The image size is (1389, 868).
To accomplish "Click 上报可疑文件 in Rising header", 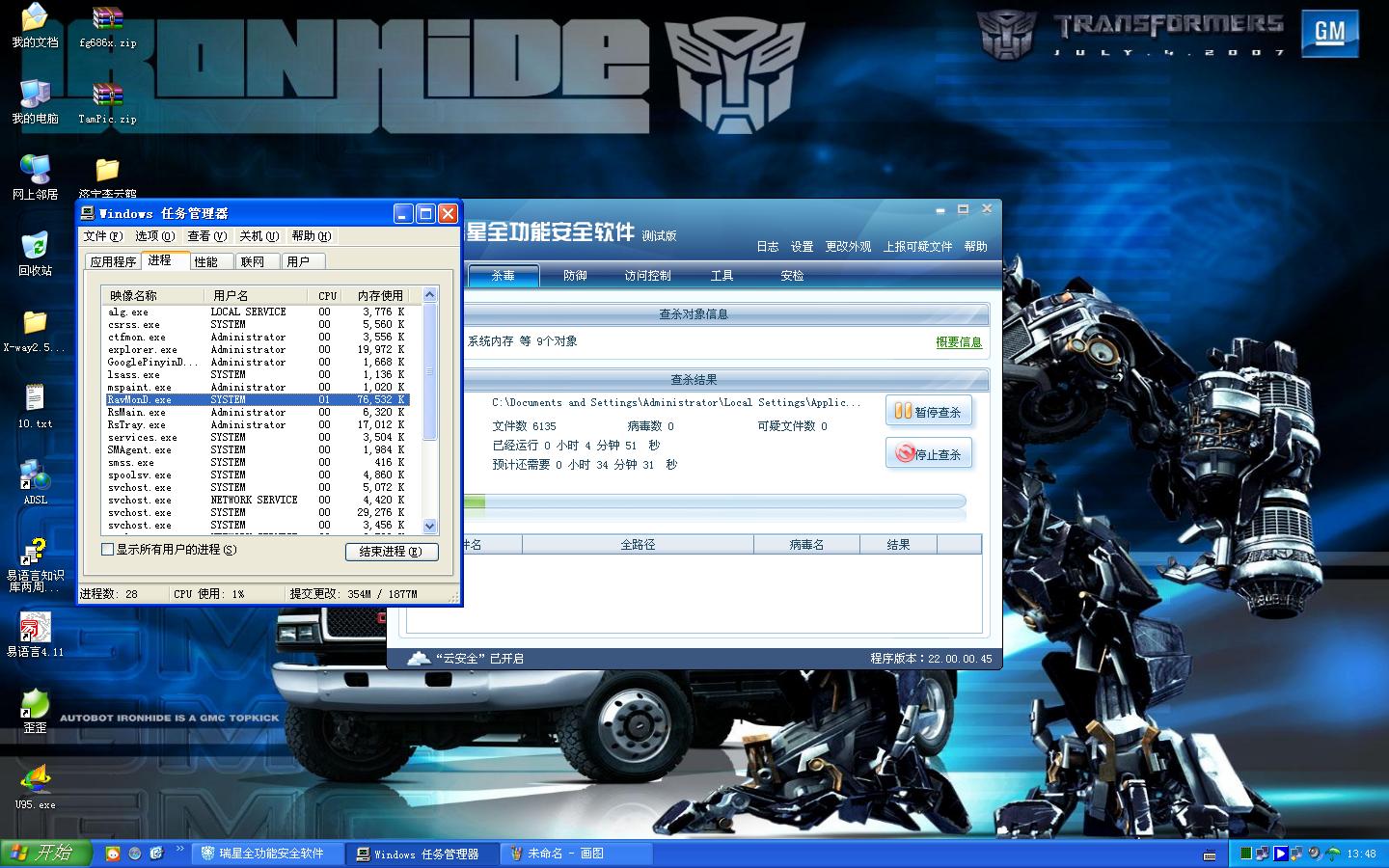I will tap(918, 247).
